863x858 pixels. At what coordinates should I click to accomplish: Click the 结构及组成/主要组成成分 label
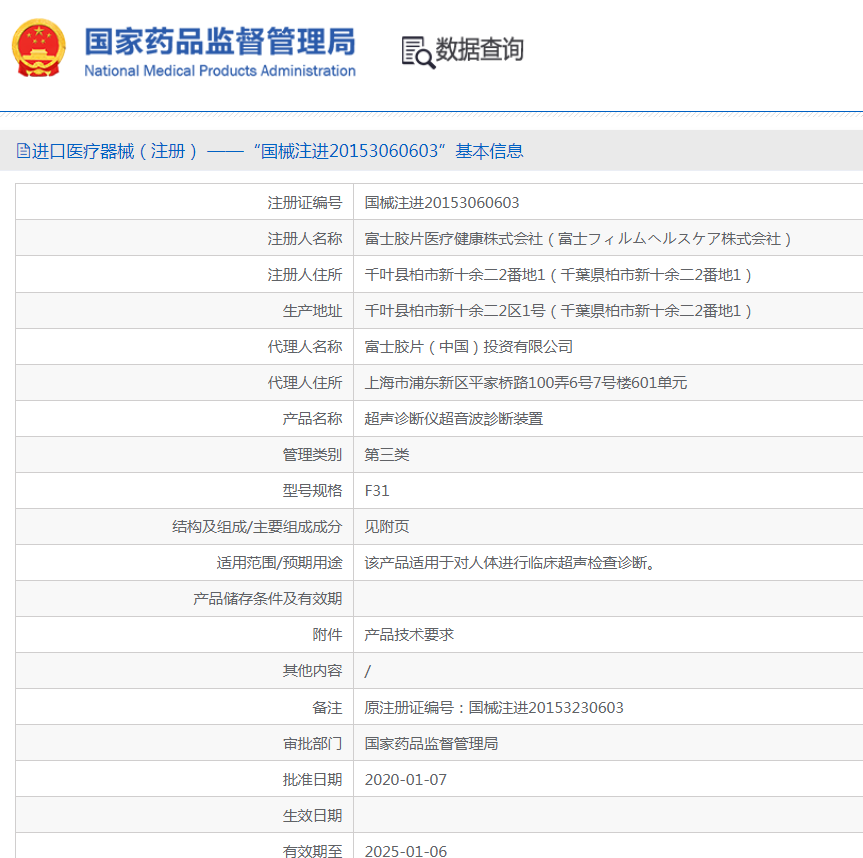click(x=257, y=527)
